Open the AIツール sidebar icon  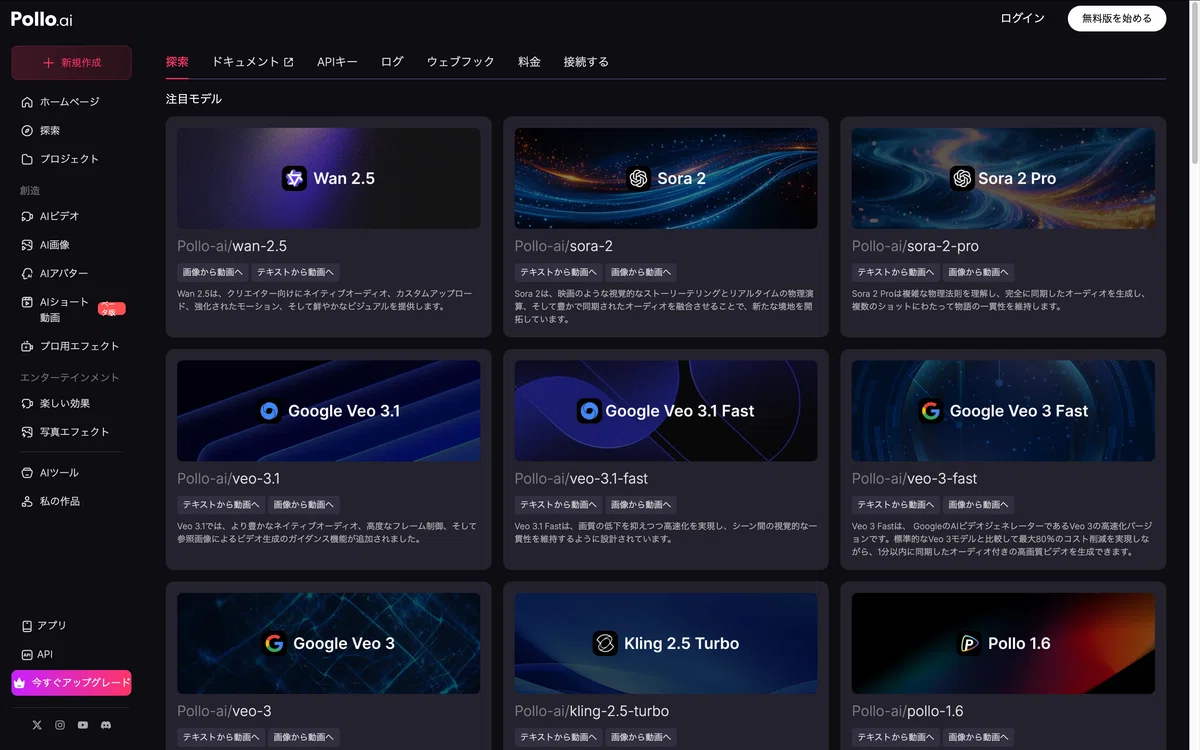tap(27, 473)
